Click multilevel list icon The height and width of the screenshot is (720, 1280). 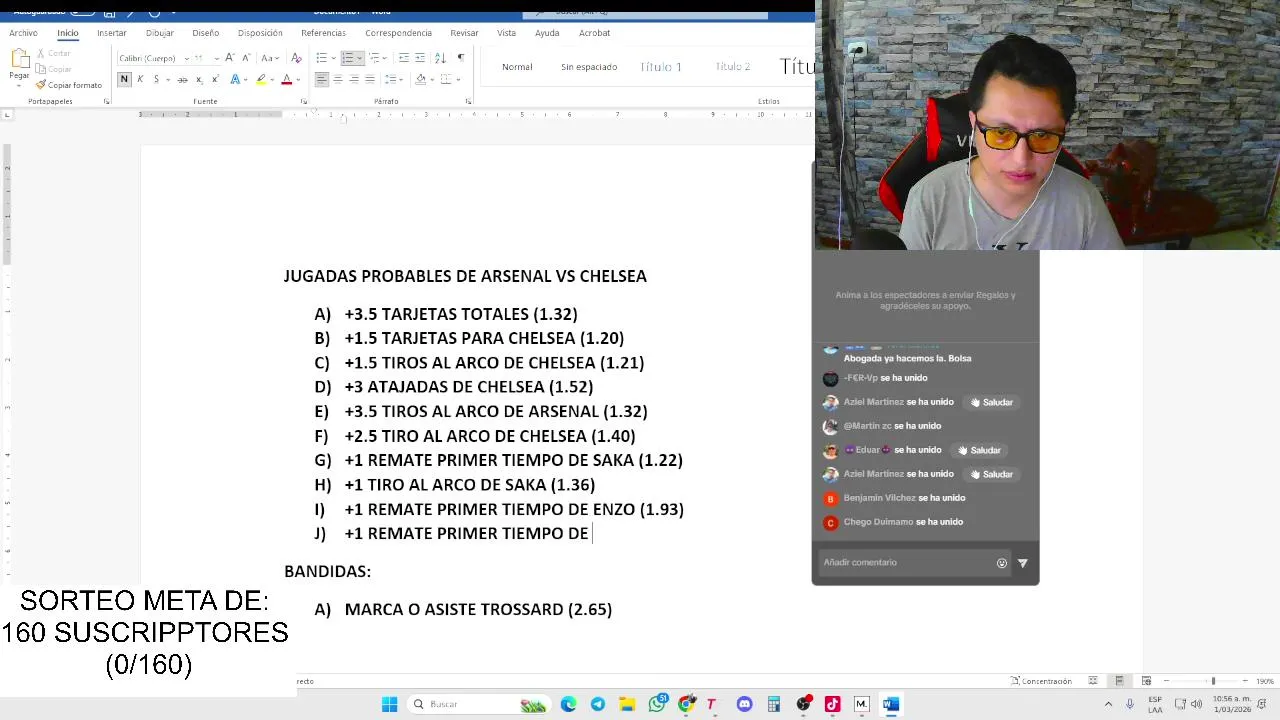(374, 58)
